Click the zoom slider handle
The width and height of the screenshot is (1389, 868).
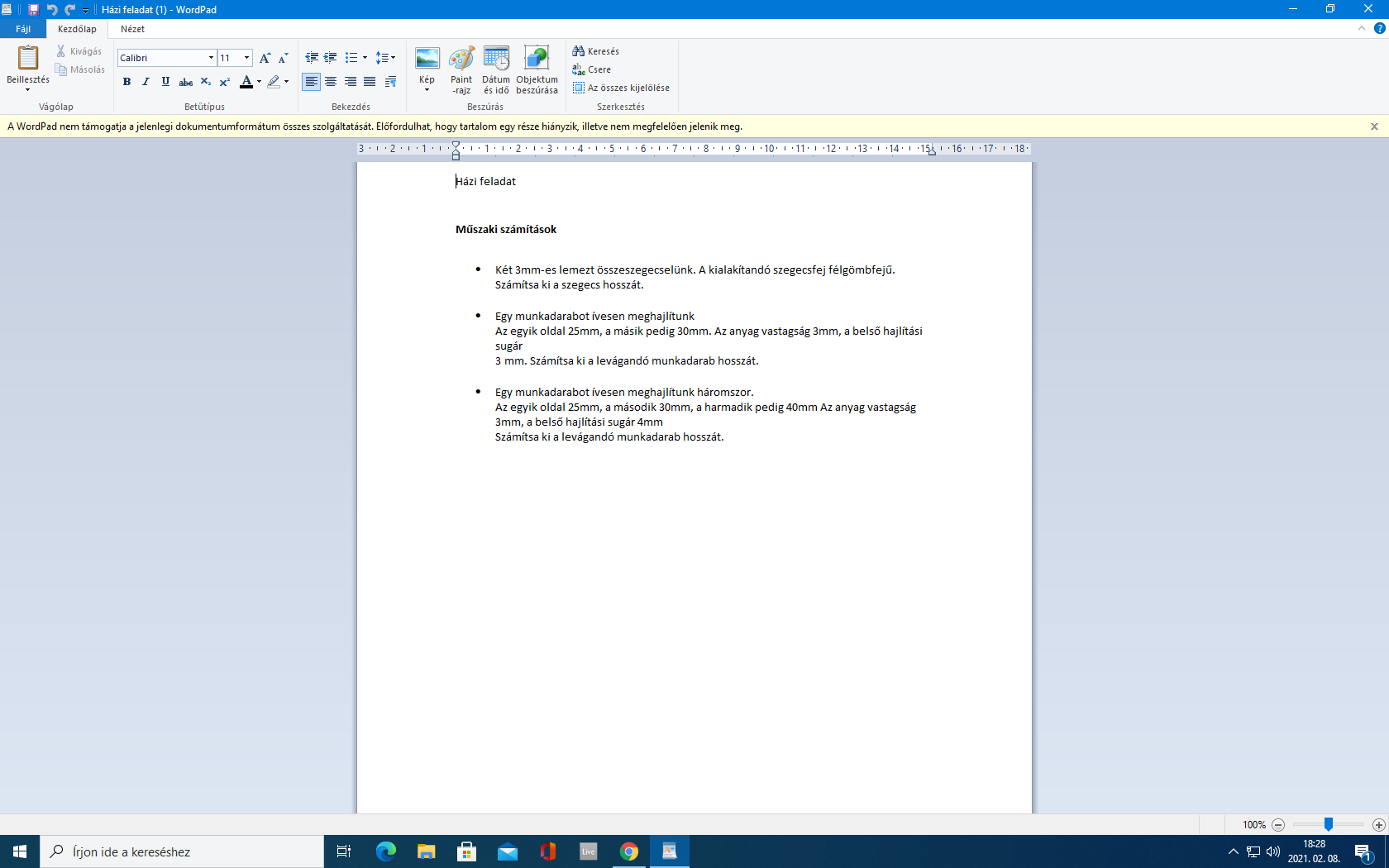1328,824
